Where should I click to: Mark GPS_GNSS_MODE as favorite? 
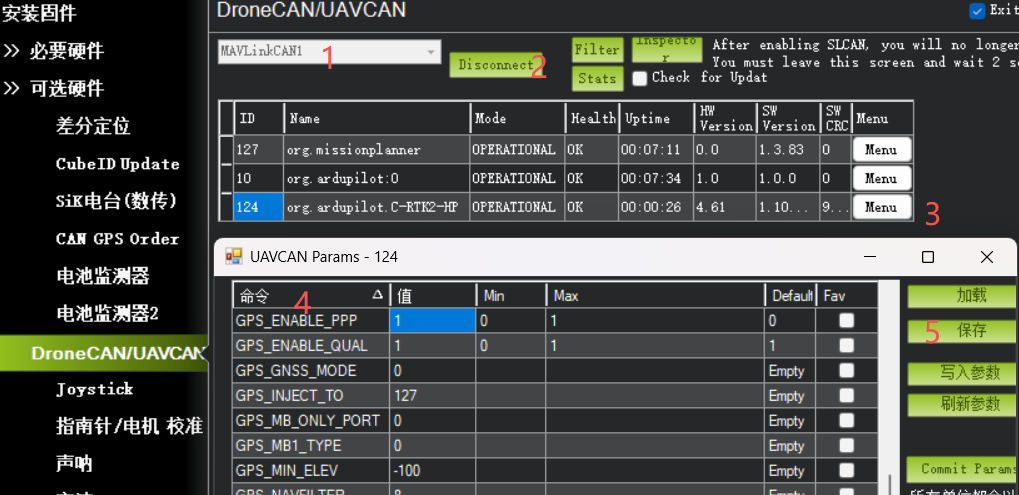click(x=846, y=371)
